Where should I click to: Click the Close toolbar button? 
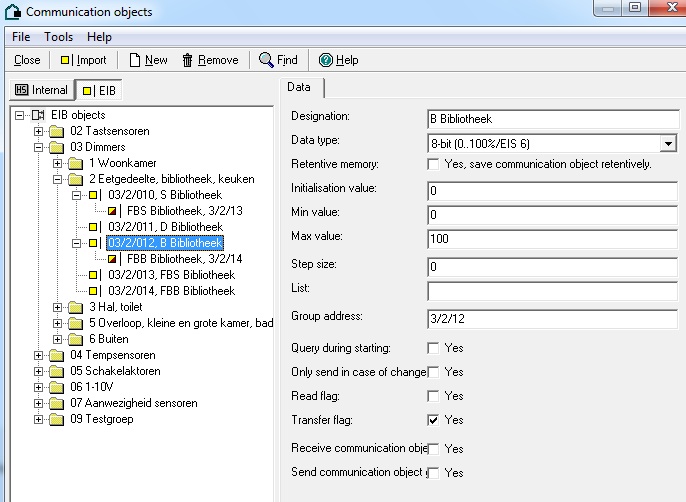27,60
